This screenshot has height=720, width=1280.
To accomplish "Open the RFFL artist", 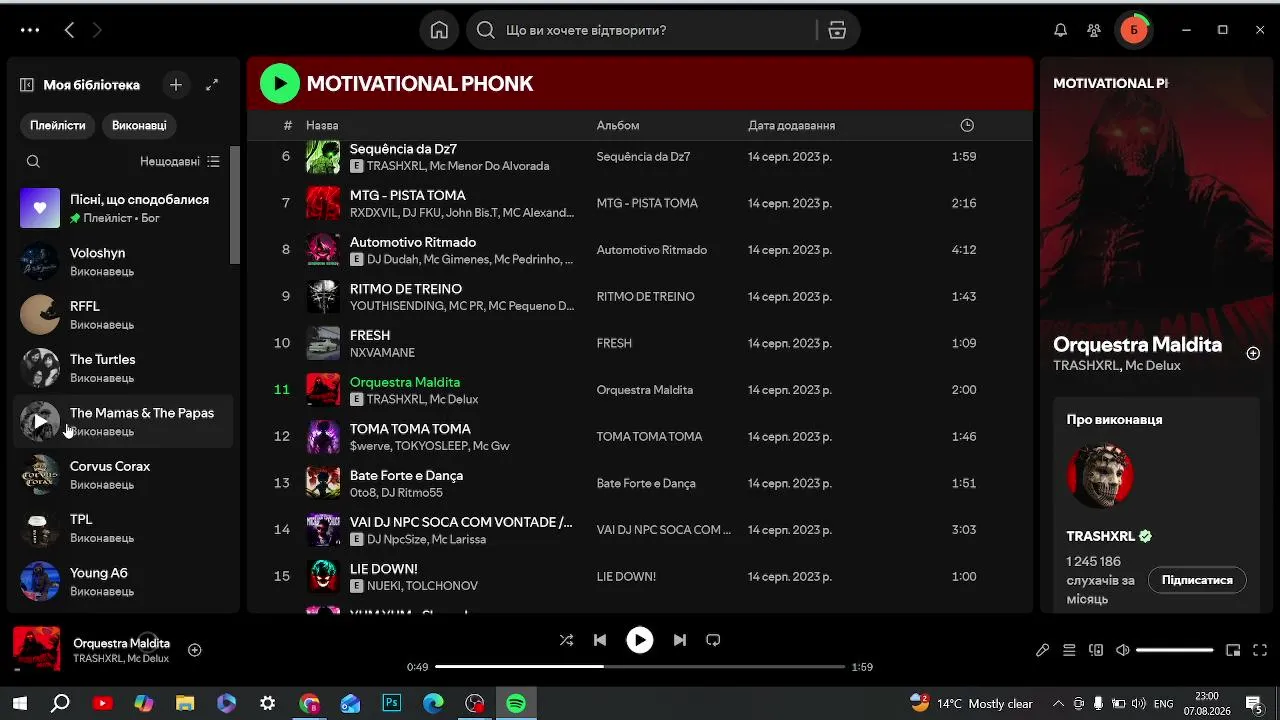I will point(122,315).
